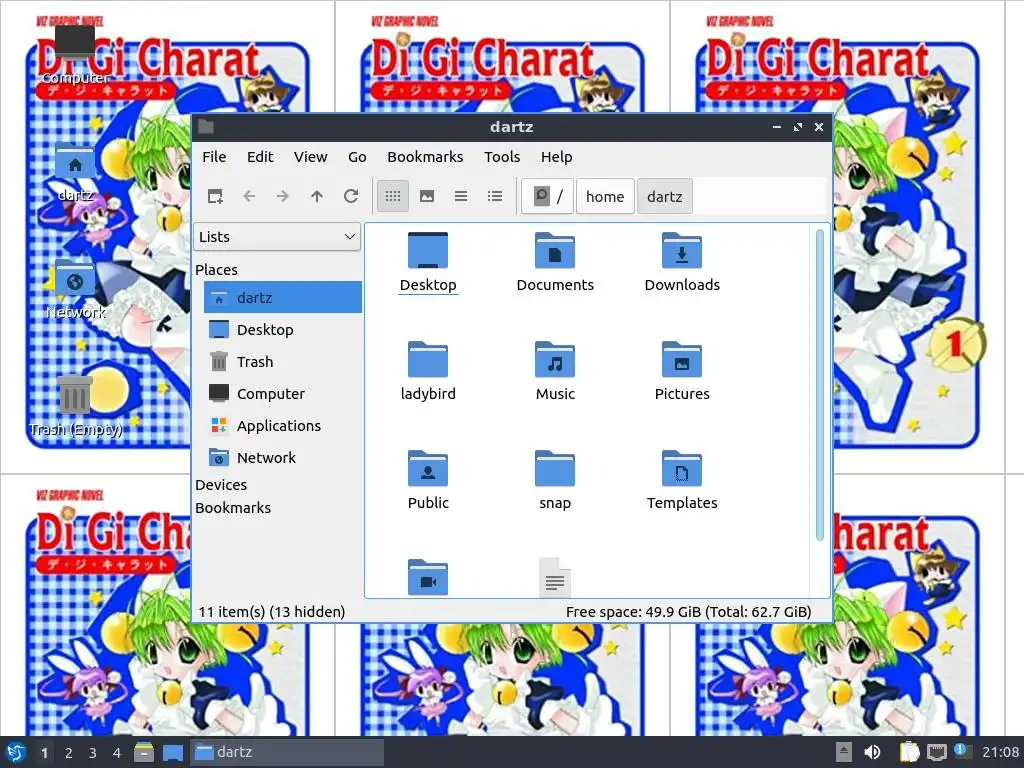
Task: Switch to thumbnail view mode
Action: click(x=427, y=196)
